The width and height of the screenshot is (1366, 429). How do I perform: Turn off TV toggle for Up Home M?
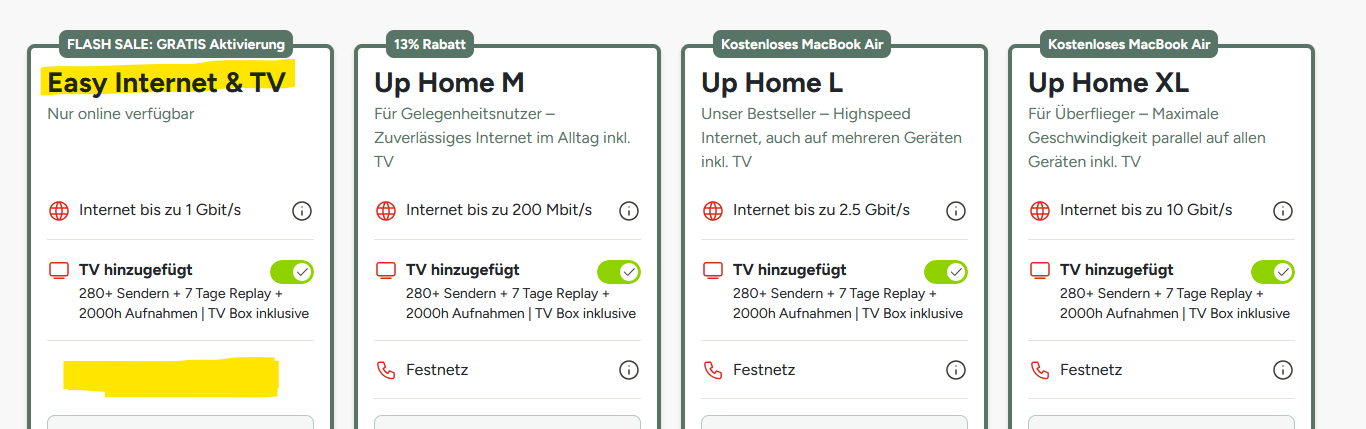coord(619,271)
